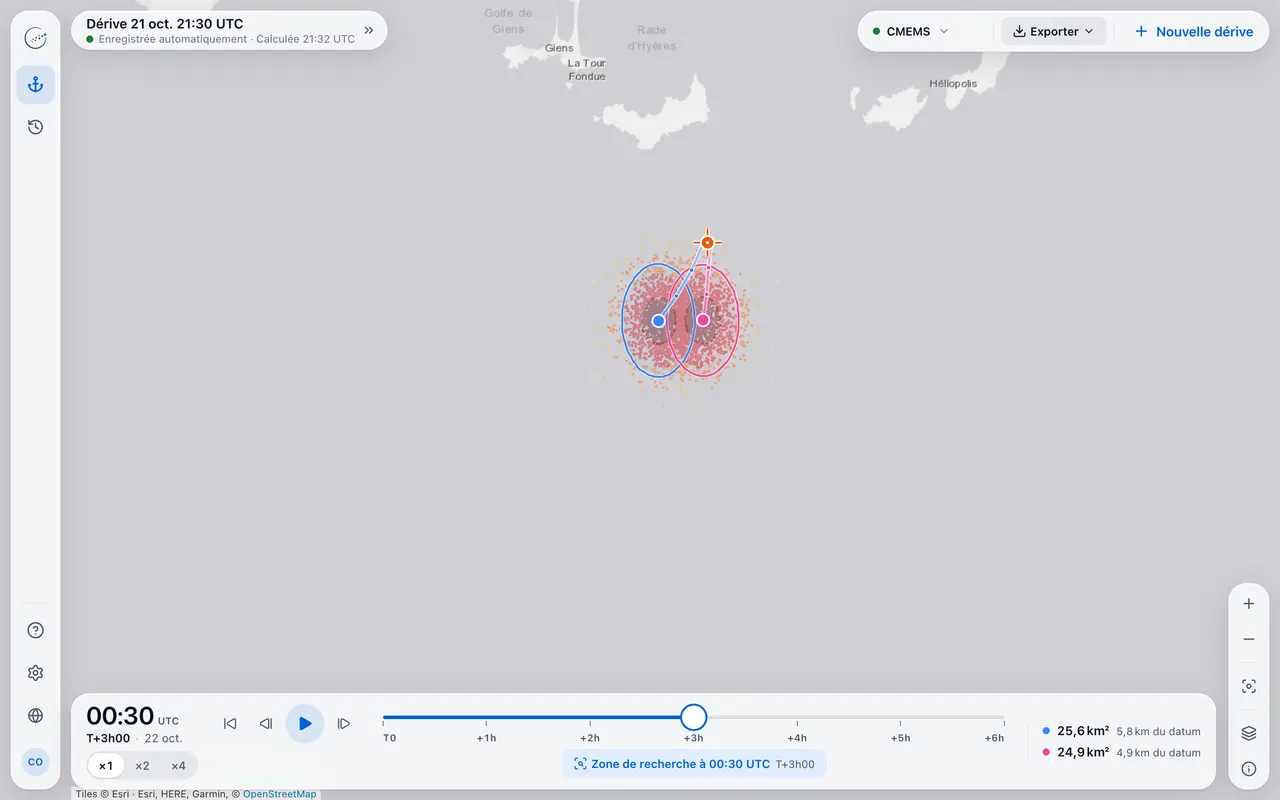This screenshot has width=1280, height=800.
Task: Step forward one frame
Action: [x=344, y=724]
